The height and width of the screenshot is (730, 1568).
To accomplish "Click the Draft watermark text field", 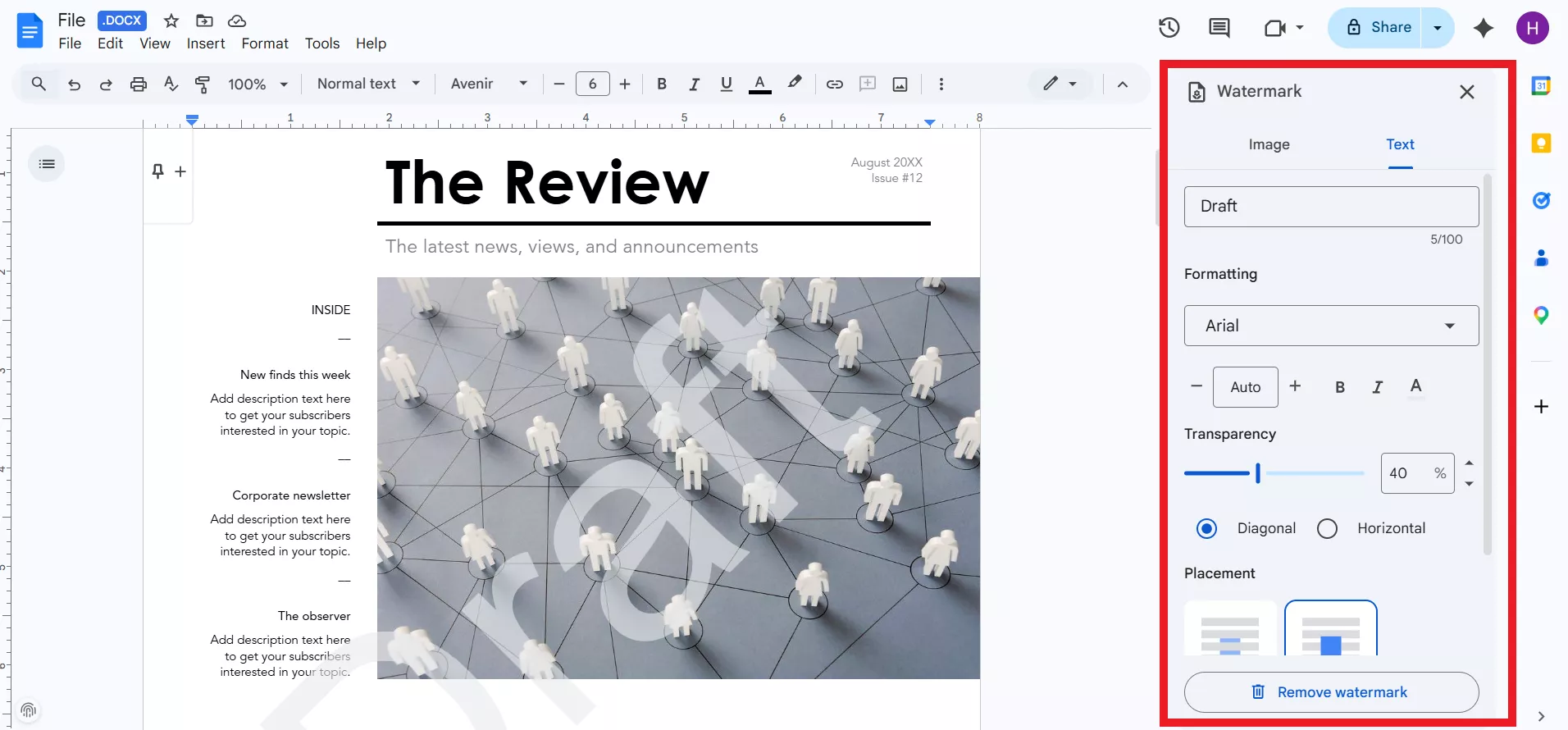I will [1331, 207].
